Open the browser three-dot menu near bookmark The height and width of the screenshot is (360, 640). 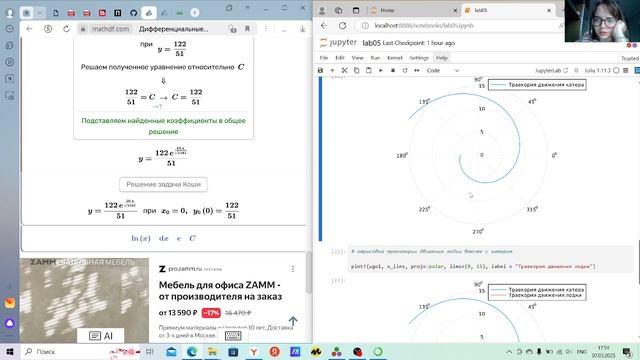pos(266,29)
